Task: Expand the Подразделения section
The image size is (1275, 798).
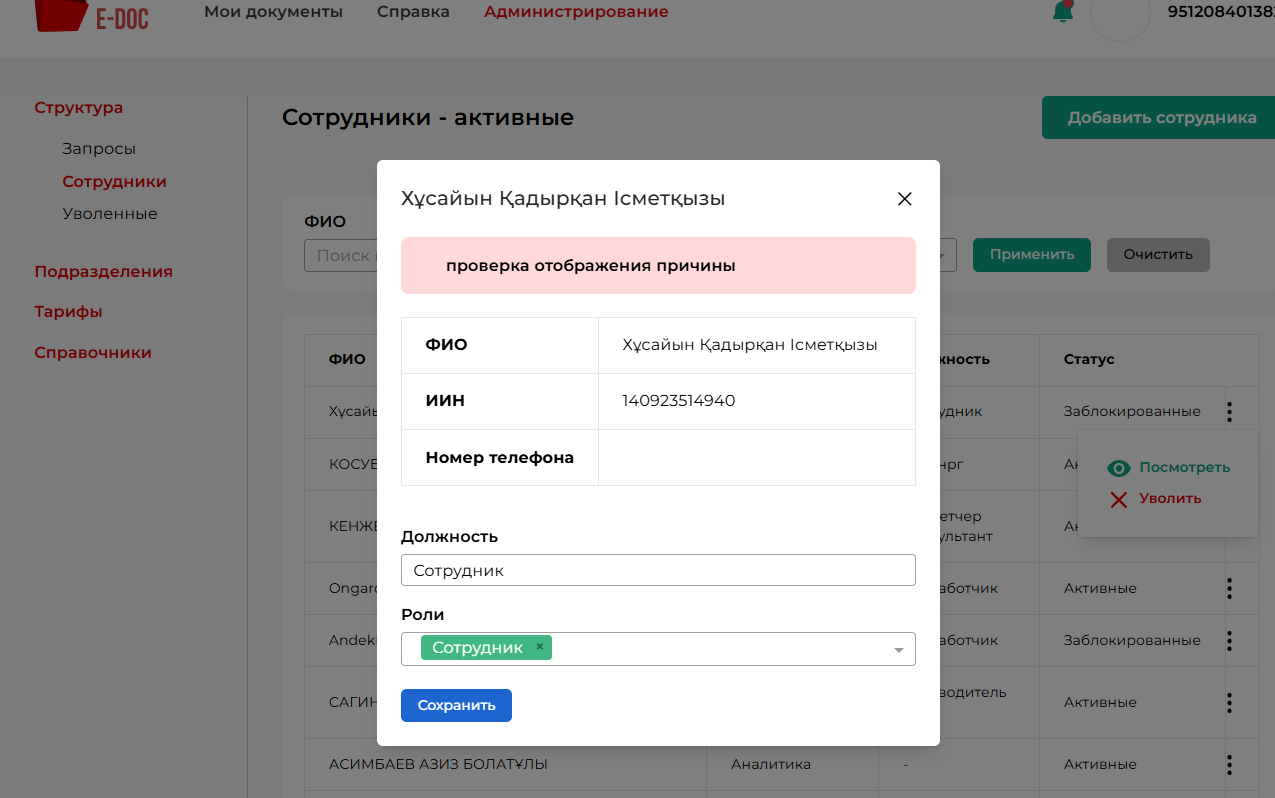Action: click(x=103, y=272)
